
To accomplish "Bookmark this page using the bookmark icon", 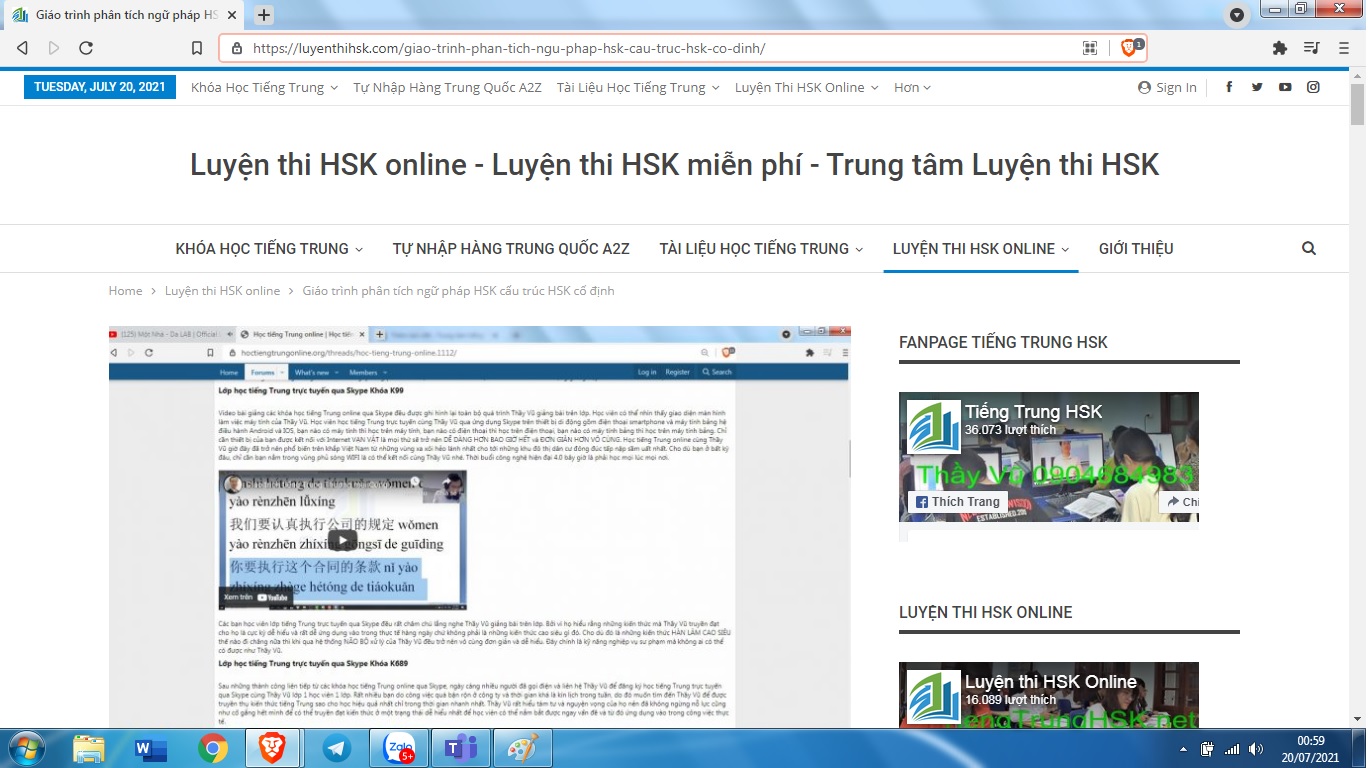I will tap(197, 48).
